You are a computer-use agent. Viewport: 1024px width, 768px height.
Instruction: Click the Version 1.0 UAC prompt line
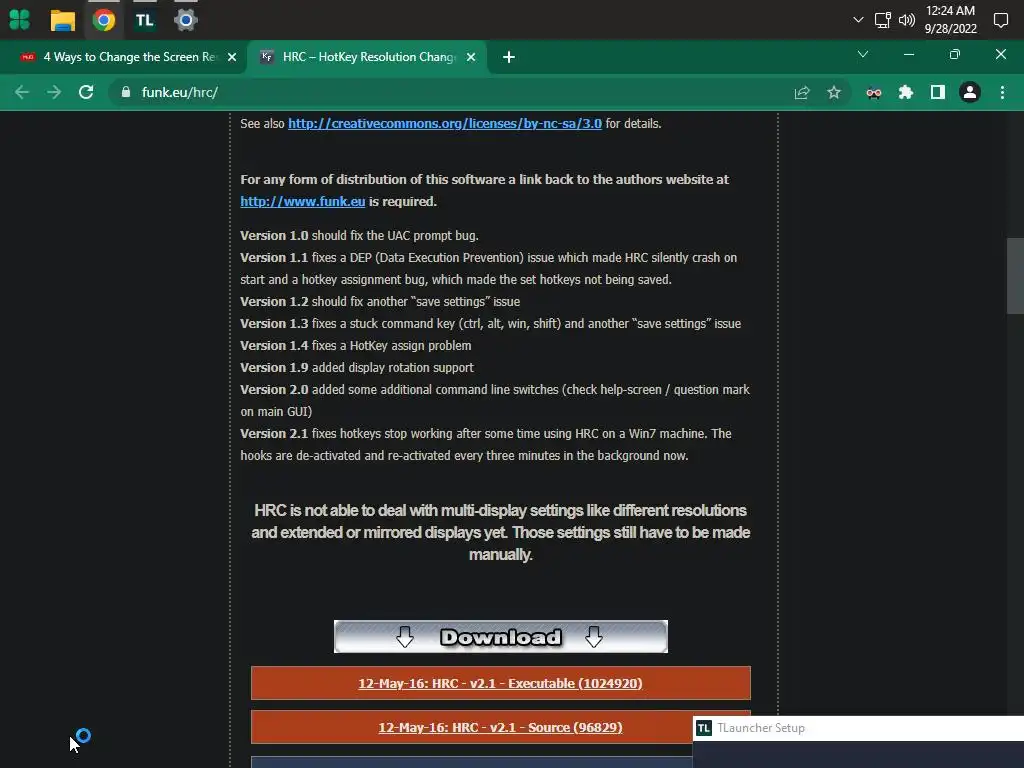359,235
